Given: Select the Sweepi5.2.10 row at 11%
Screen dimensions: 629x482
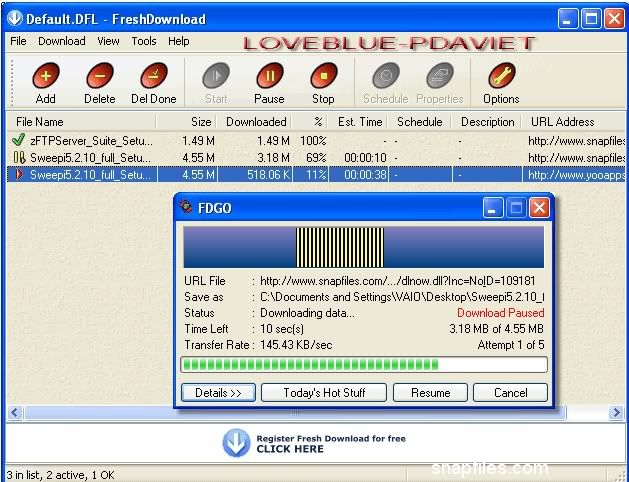Looking at the screenshot, I should [316, 174].
